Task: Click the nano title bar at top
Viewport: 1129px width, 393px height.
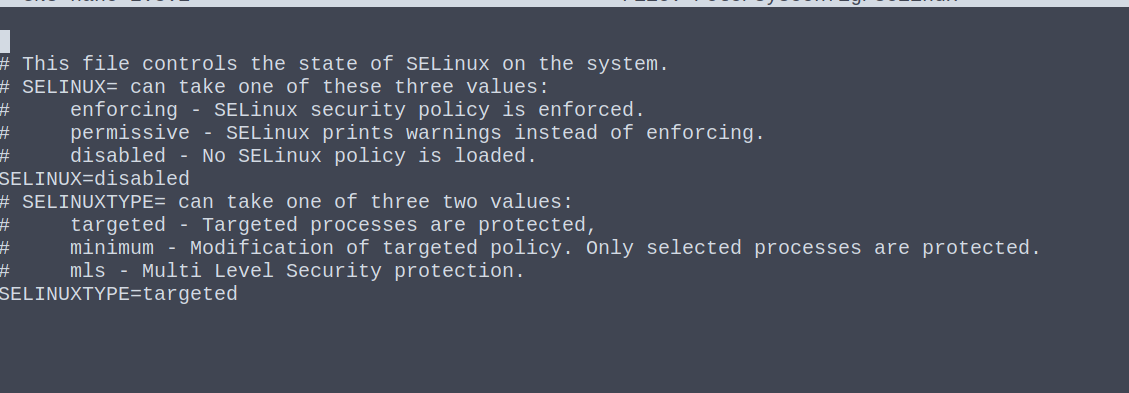Action: (564, 3)
